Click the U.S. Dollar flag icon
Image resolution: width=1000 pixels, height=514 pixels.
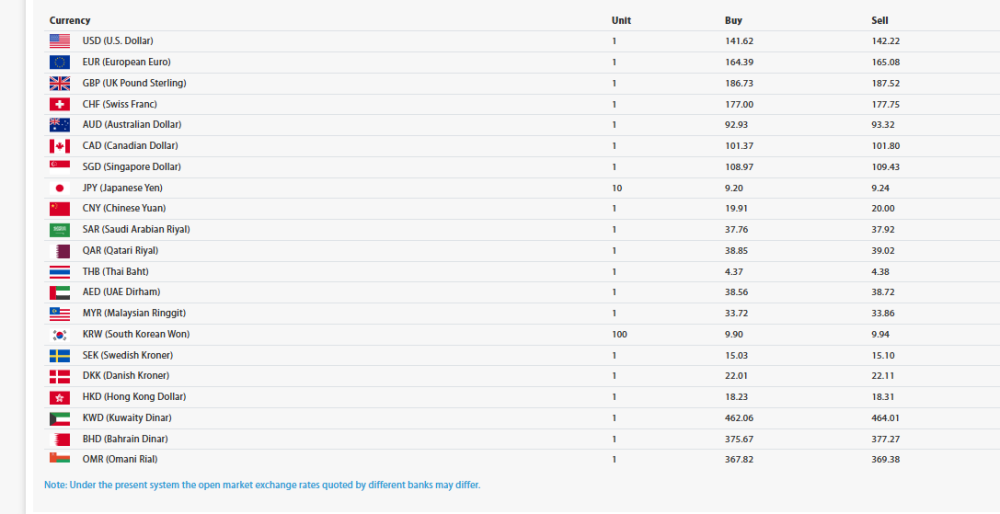[x=59, y=41]
